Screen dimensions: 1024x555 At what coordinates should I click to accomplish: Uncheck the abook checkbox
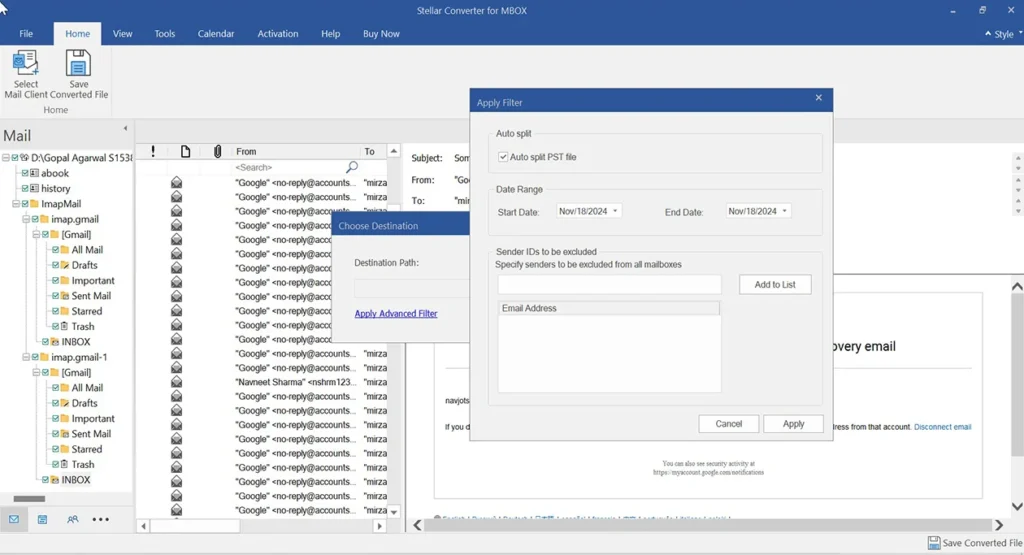[25, 173]
